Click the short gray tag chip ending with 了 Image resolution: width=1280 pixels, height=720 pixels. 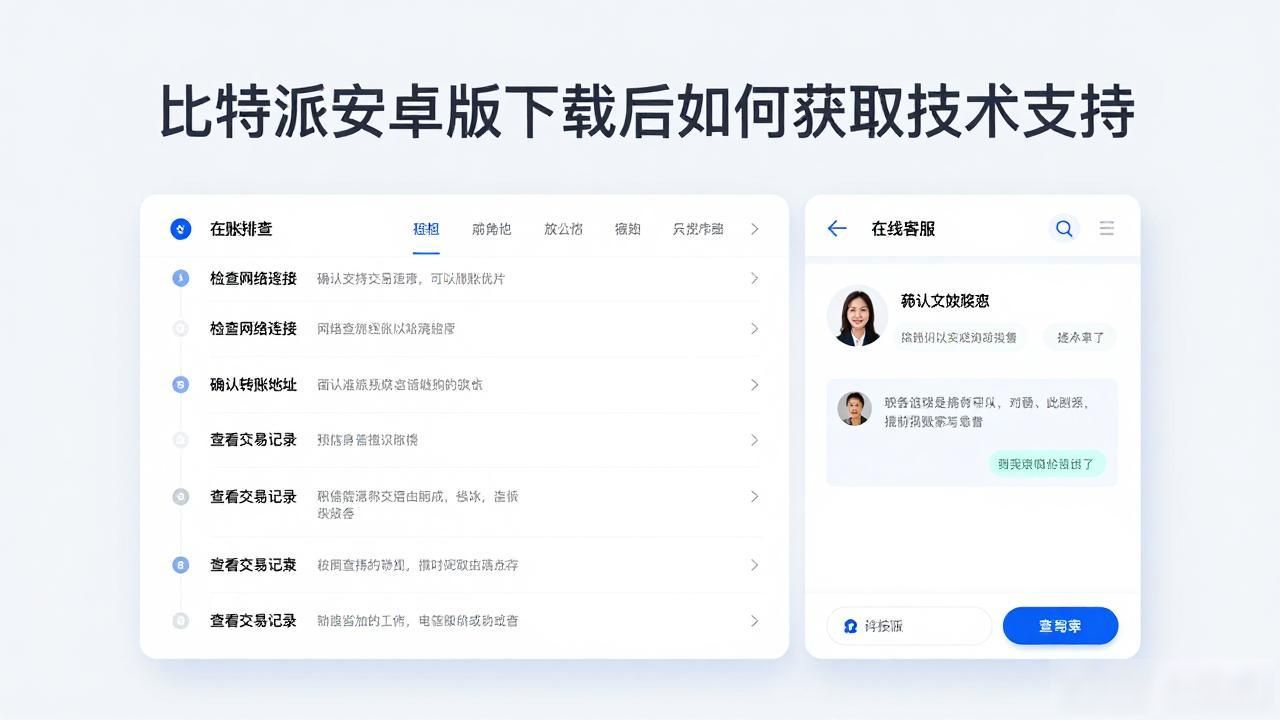pos(1080,337)
